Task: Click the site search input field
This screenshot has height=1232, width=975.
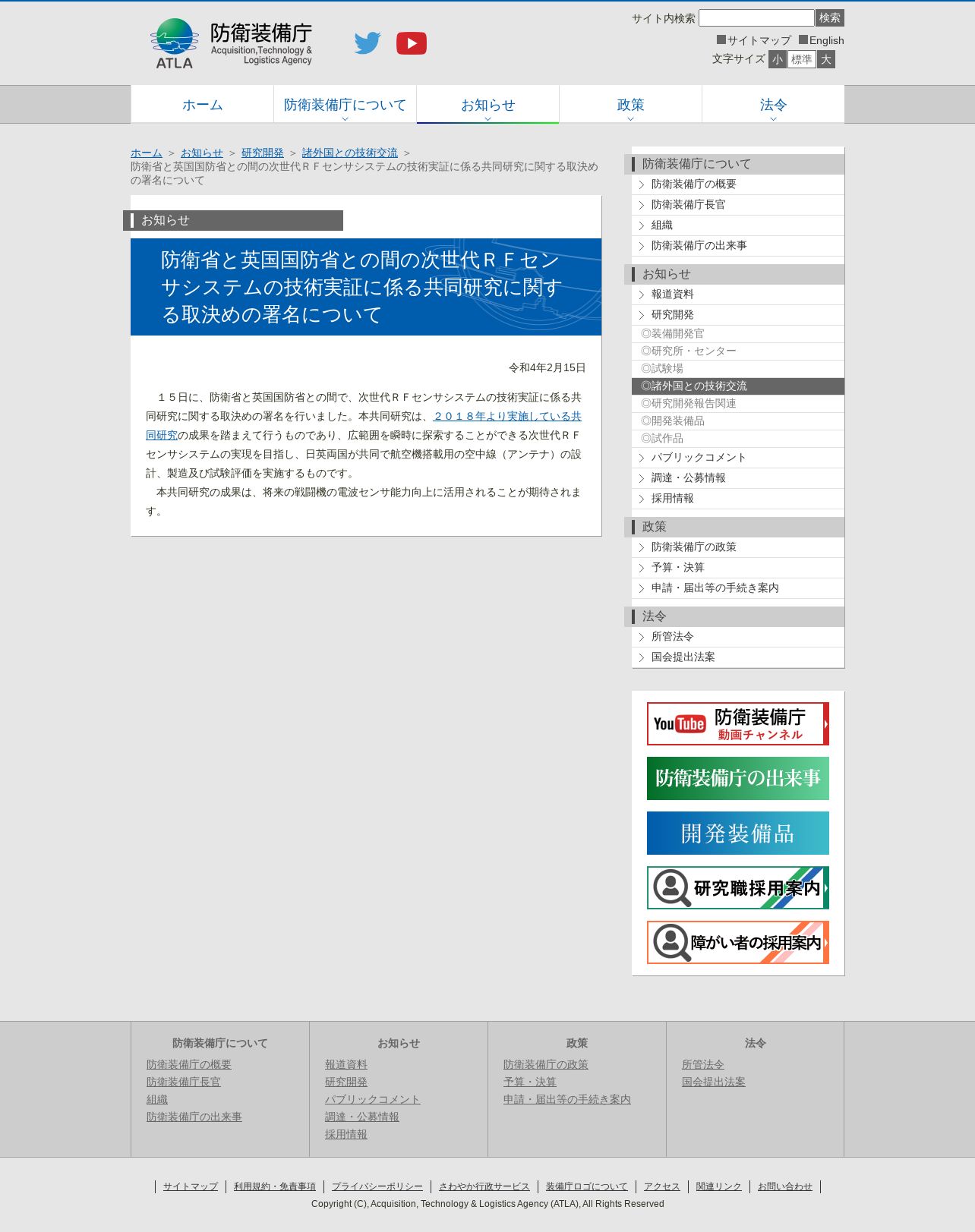Action: tap(756, 17)
